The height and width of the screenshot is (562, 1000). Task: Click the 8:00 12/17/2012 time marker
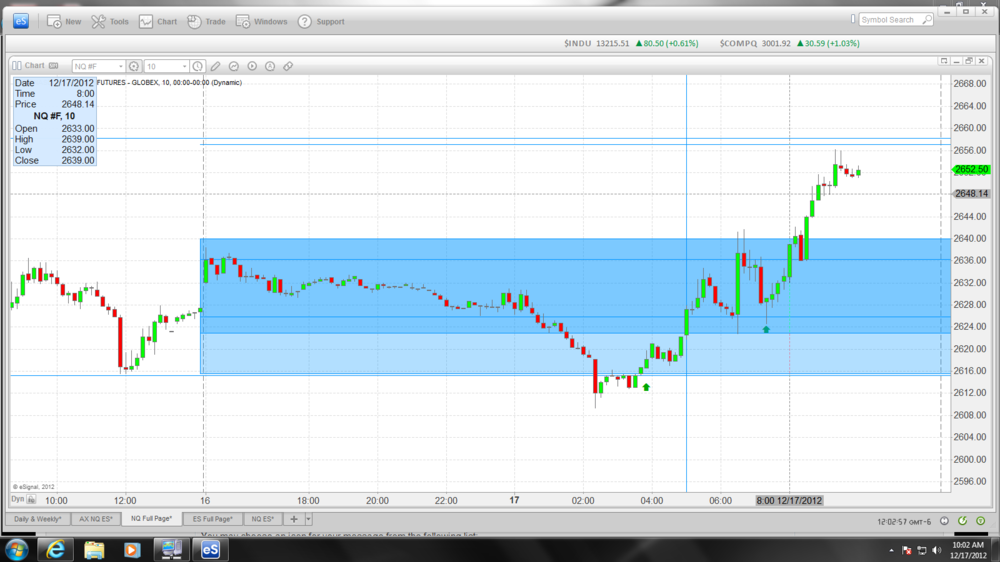(789, 501)
